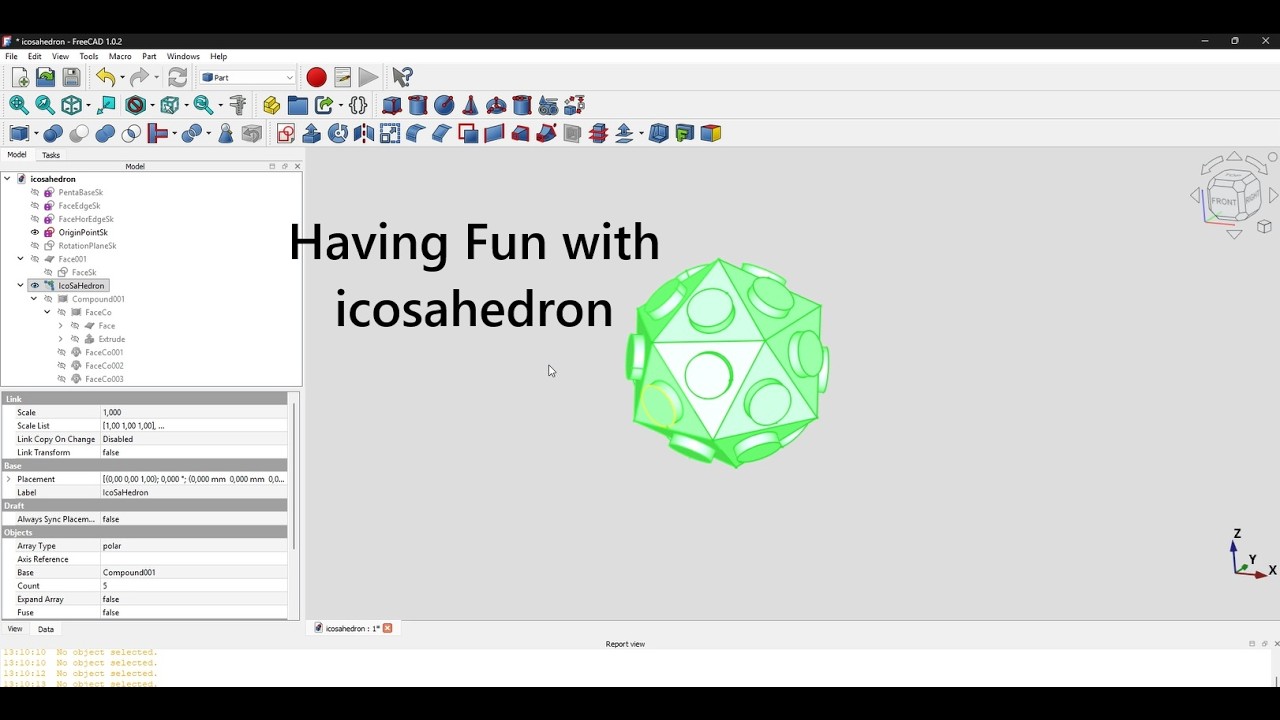Collapse the Face001 tree node
Viewport: 1280px width, 720px height.
pyautogui.click(x=20, y=259)
